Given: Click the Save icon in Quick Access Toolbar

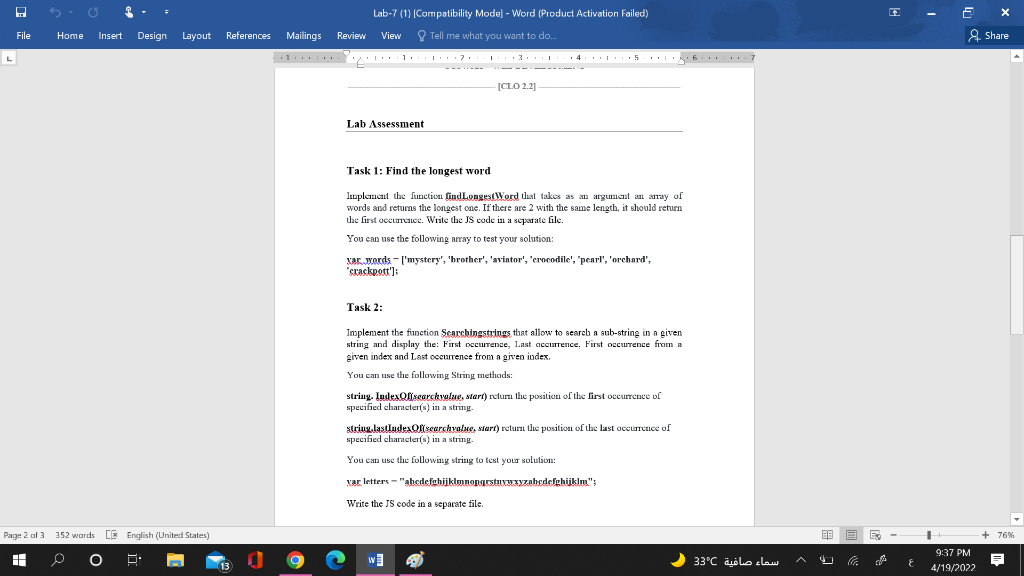Looking at the screenshot, I should coord(21,11).
